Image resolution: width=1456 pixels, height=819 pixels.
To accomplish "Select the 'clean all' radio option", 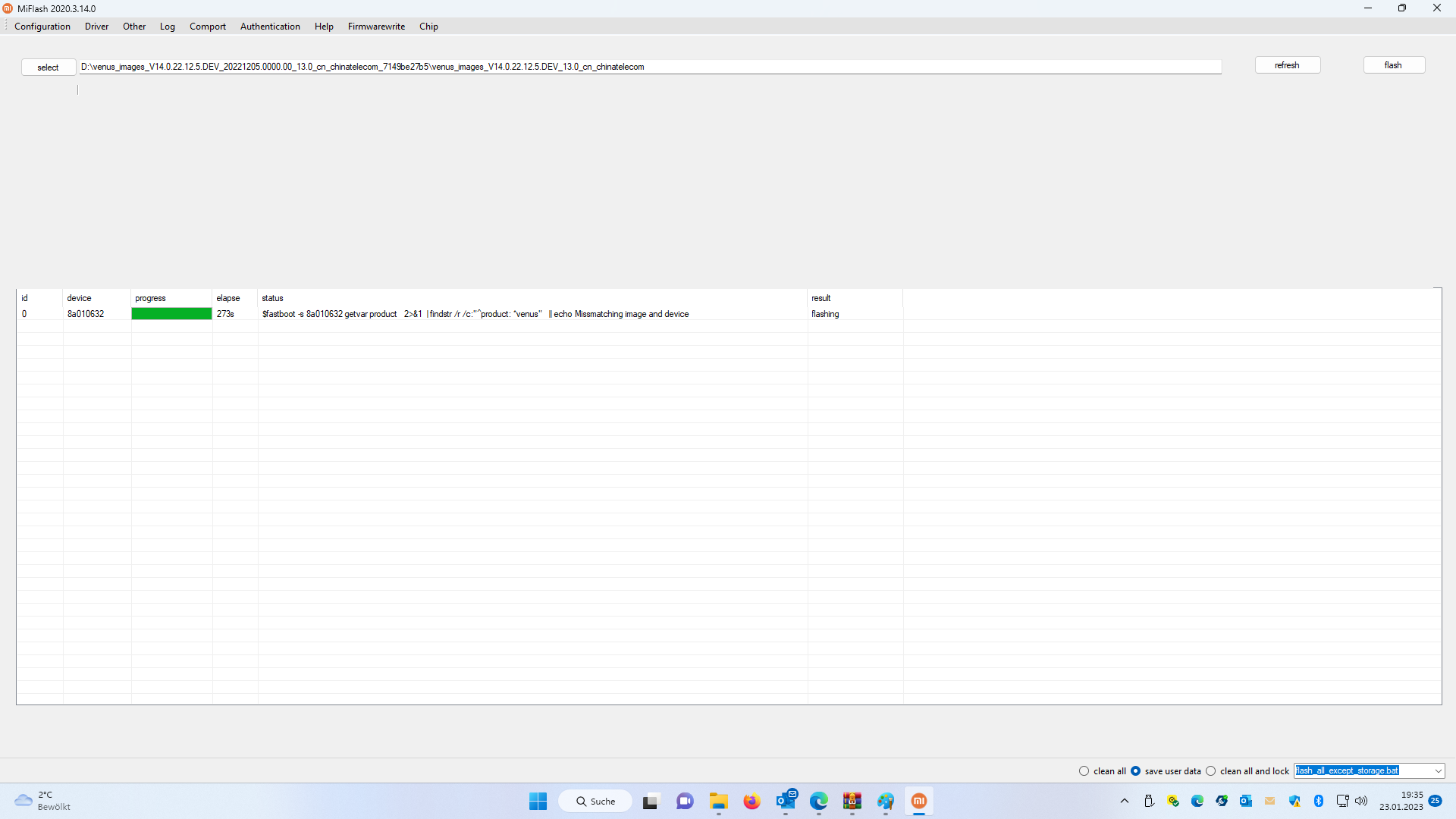I will (x=1084, y=771).
